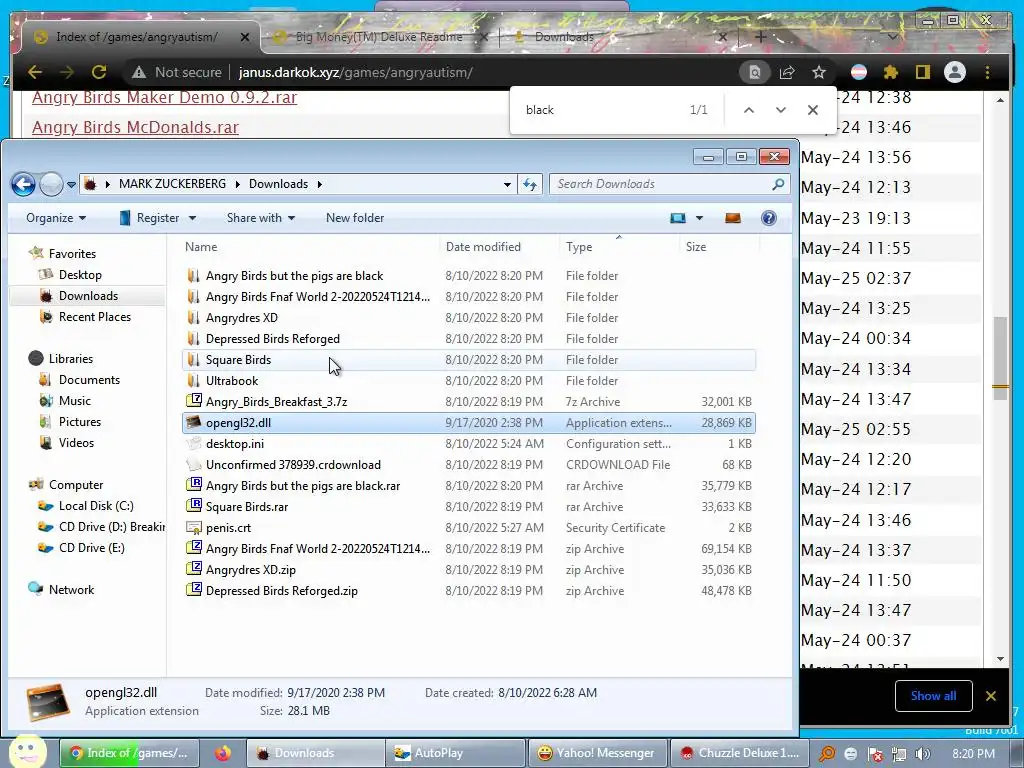Open Yahoo! Messenger taskbar button
This screenshot has height=768, width=1024.
coord(597,753)
